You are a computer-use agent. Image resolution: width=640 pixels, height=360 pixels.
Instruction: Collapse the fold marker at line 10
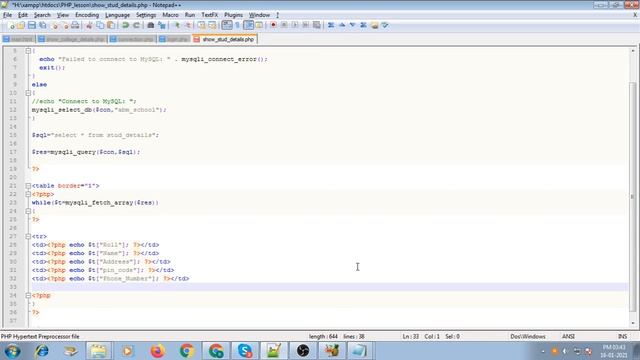[28, 93]
